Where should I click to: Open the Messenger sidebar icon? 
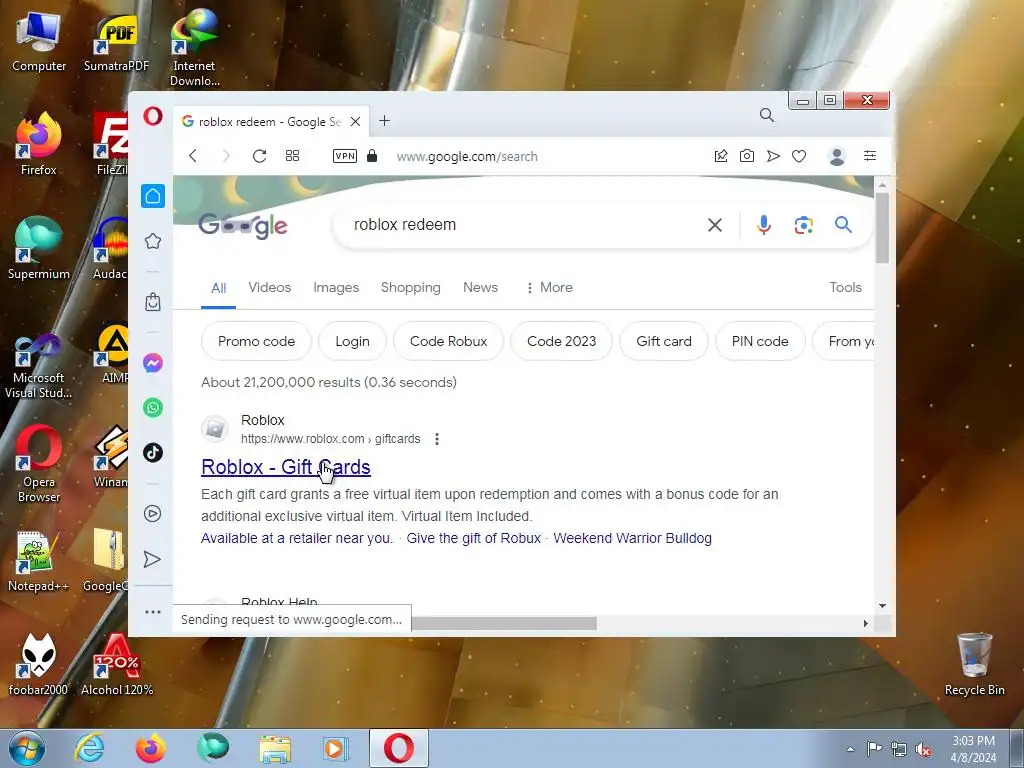[x=153, y=362]
